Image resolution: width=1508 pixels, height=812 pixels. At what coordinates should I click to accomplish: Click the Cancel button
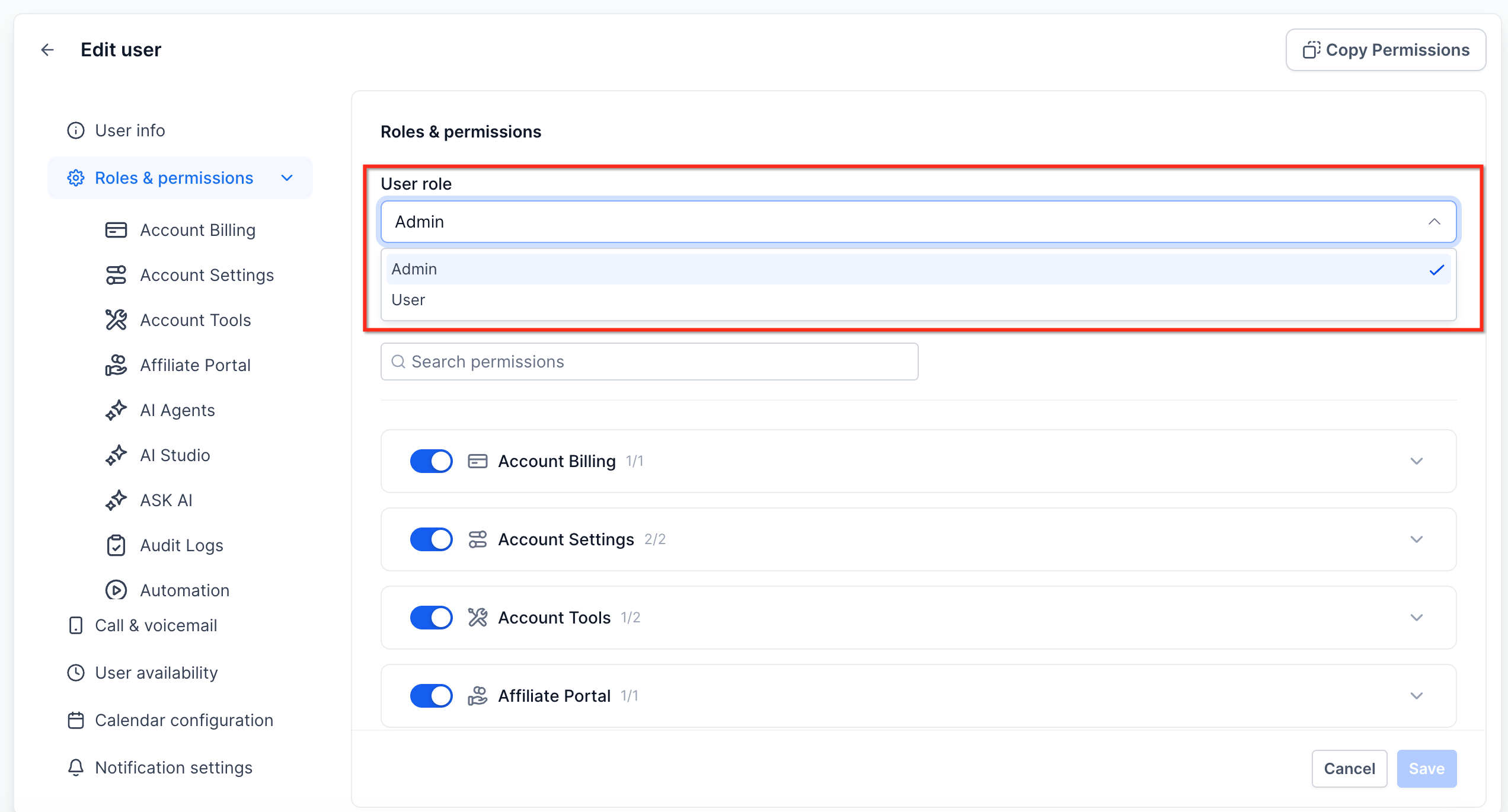click(1349, 769)
